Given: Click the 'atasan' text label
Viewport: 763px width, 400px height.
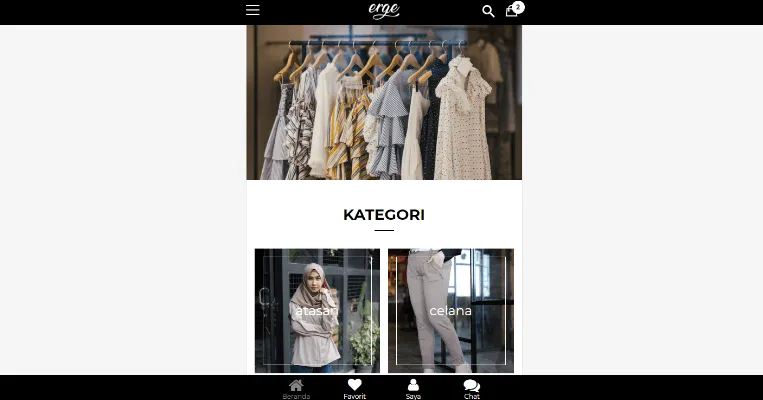Looking at the screenshot, I should (x=317, y=311).
